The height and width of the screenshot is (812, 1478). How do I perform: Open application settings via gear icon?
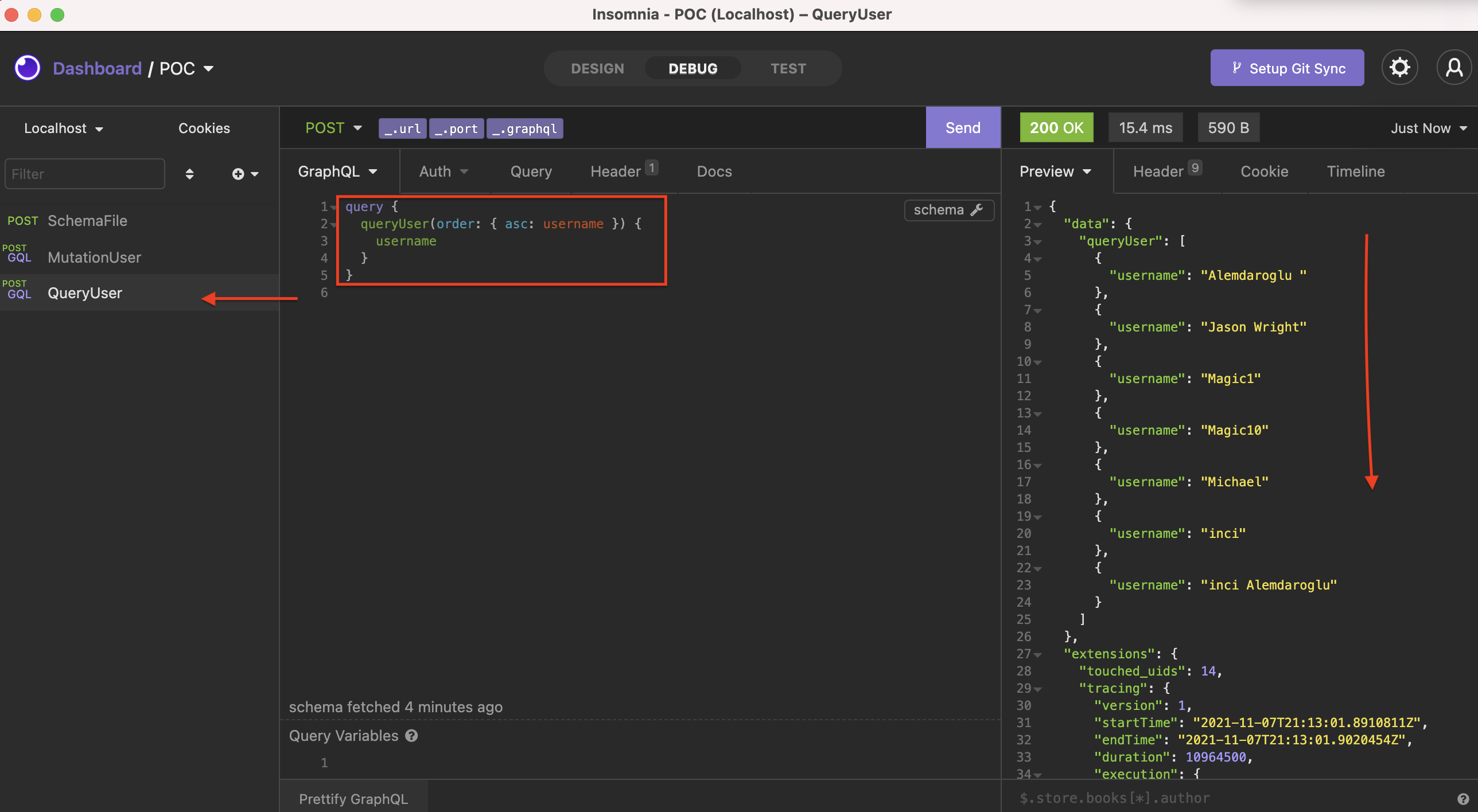tap(1399, 67)
